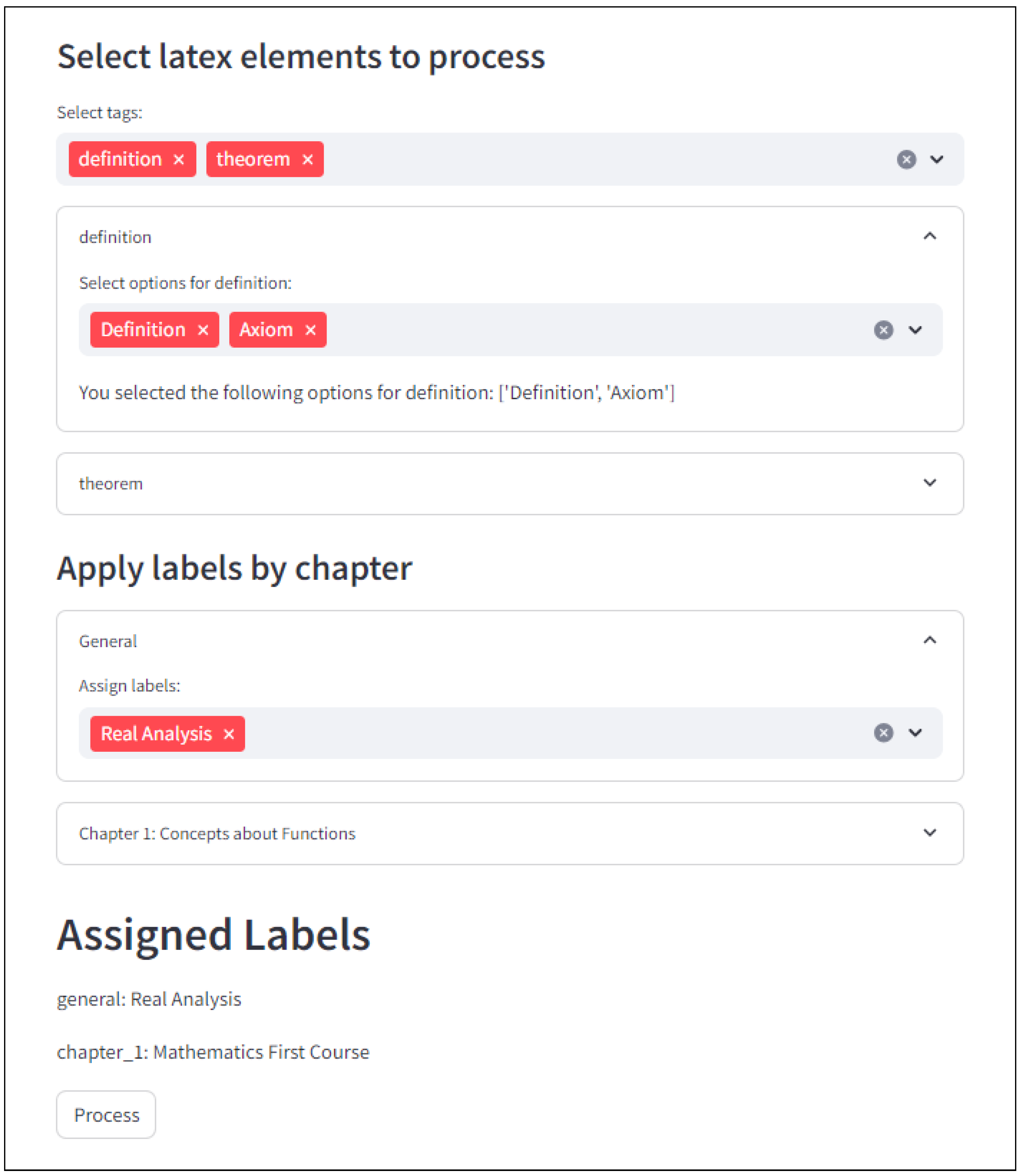Clear all selected tags
The width and height of the screenshot is (1021, 1176).
pos(906,160)
